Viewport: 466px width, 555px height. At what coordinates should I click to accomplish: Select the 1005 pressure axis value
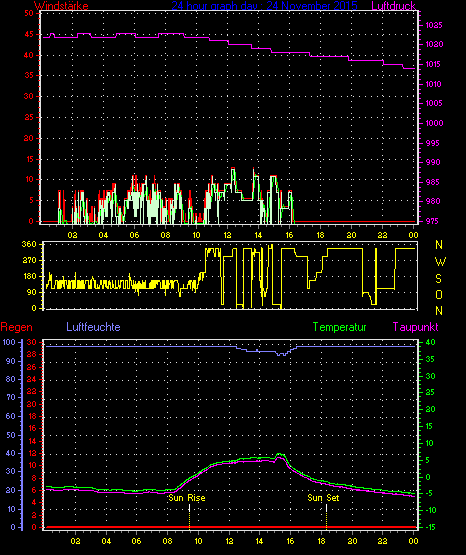coord(434,103)
